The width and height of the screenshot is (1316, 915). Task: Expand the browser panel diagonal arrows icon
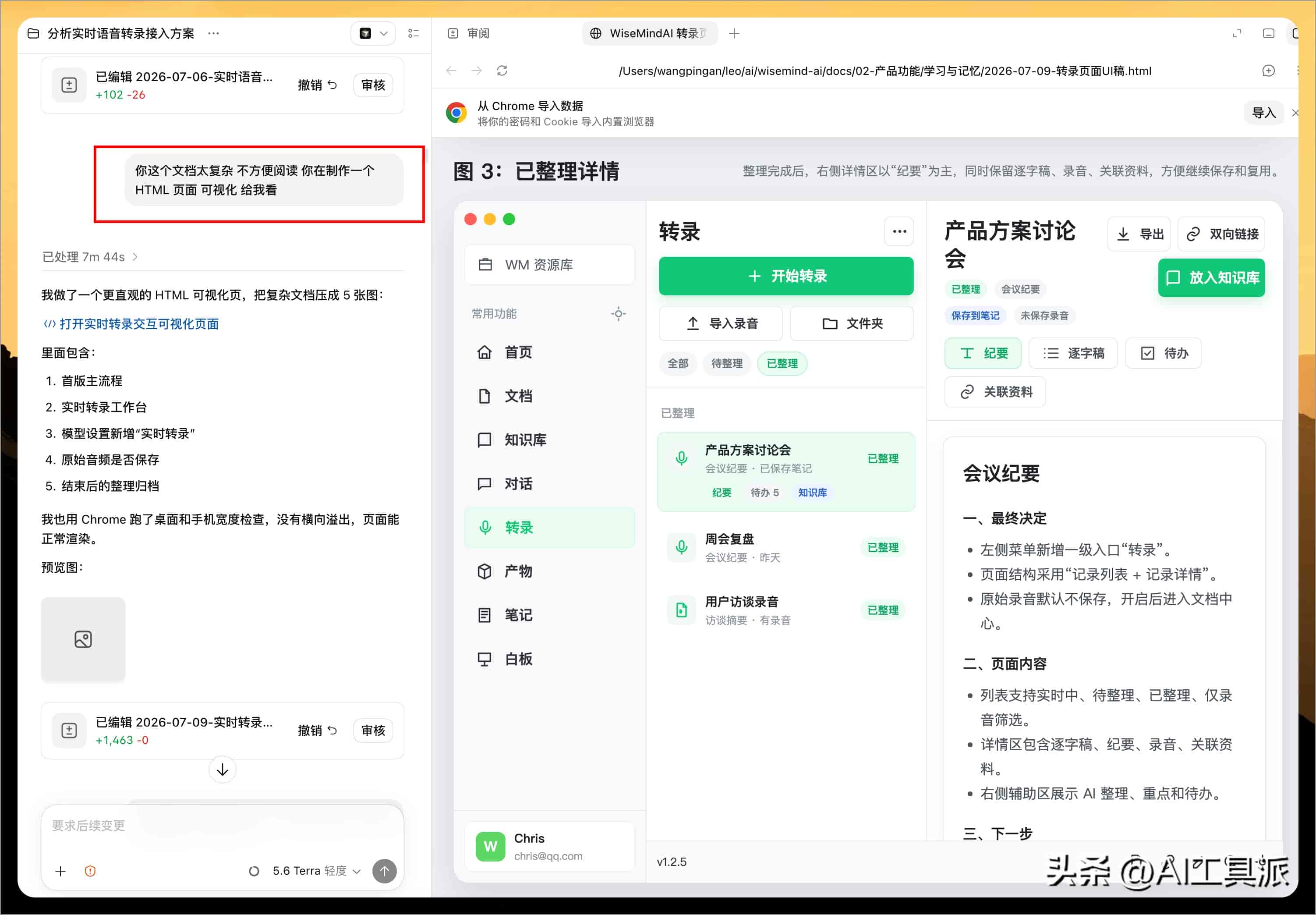(x=1237, y=33)
